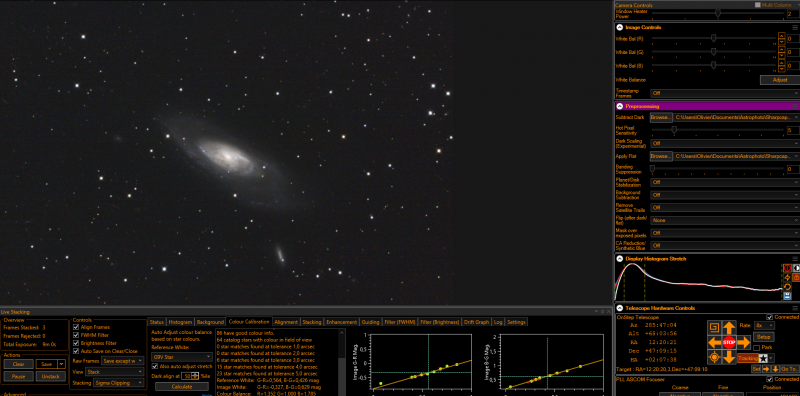
Task: Click the orange lock icon in histogram panel
Action: click(796, 278)
